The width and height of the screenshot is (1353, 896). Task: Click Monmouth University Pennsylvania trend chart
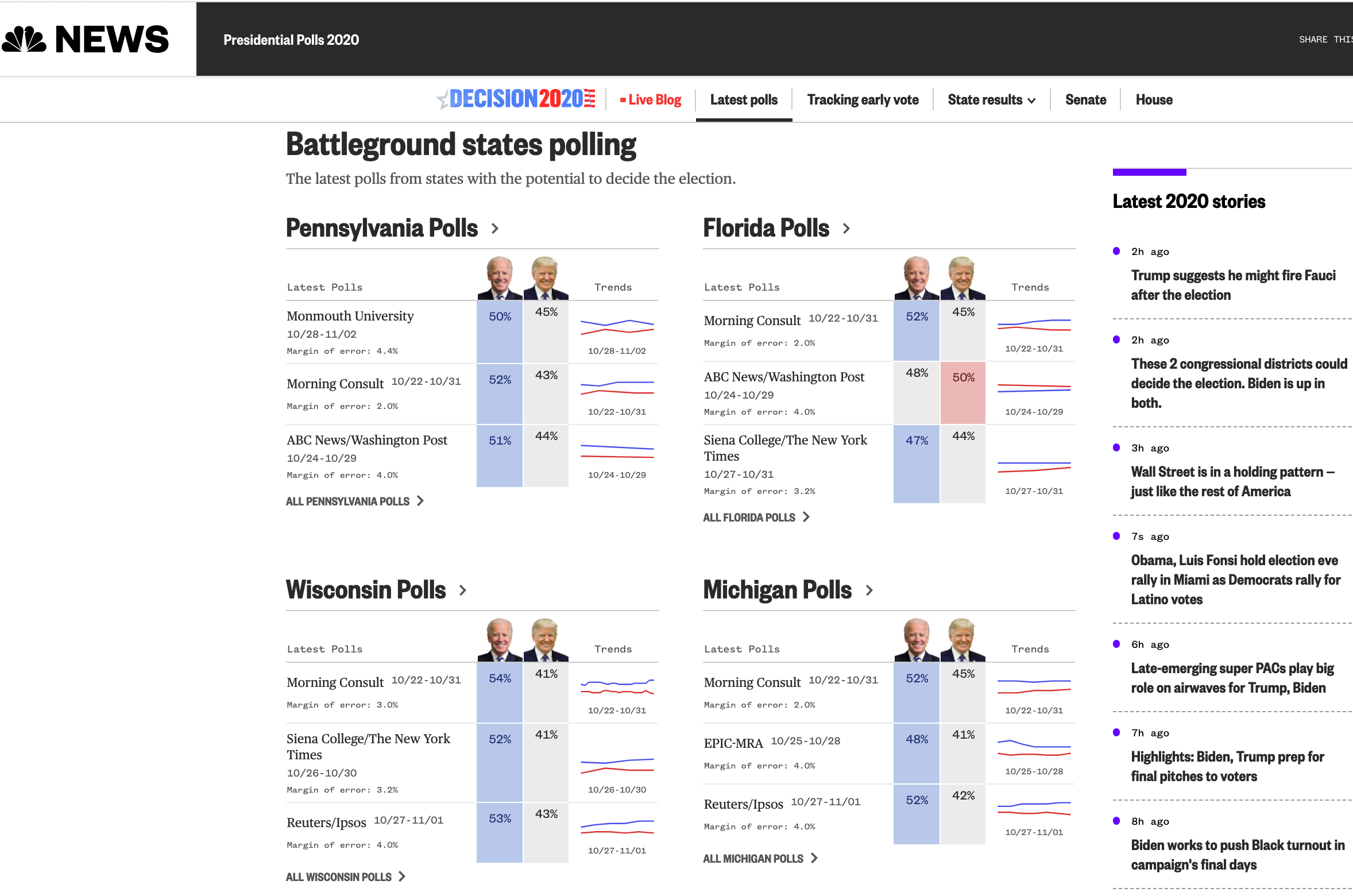(x=617, y=327)
